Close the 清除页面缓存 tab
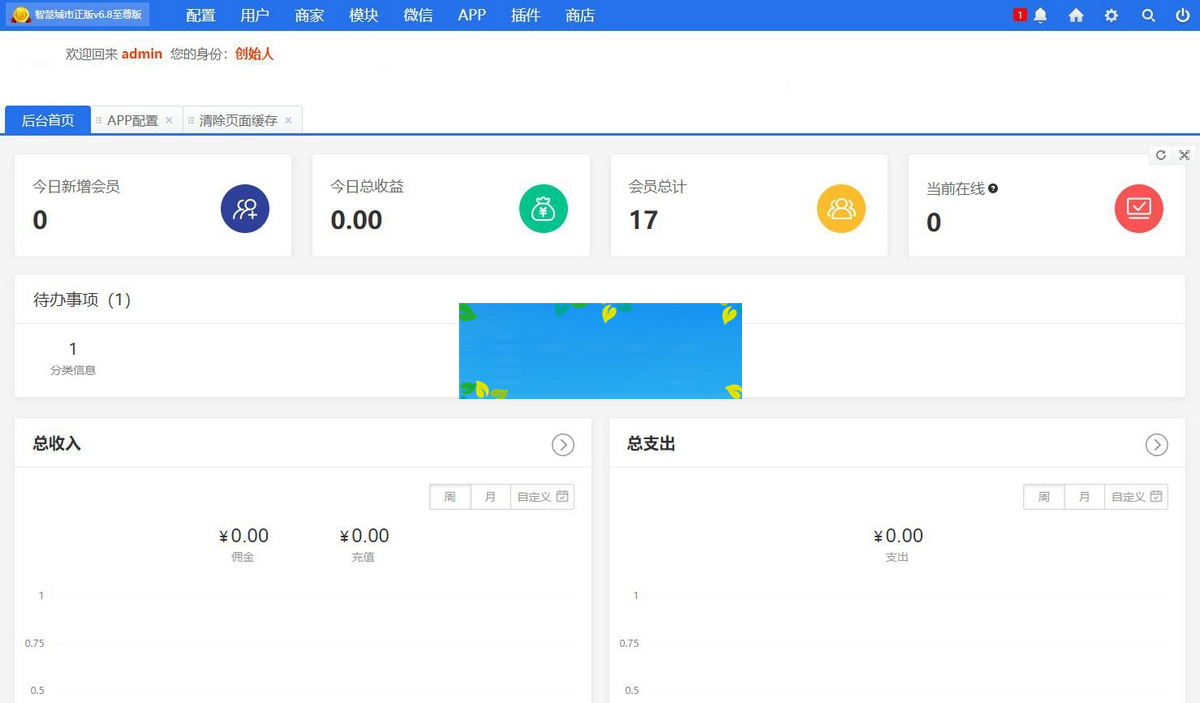 (289, 119)
